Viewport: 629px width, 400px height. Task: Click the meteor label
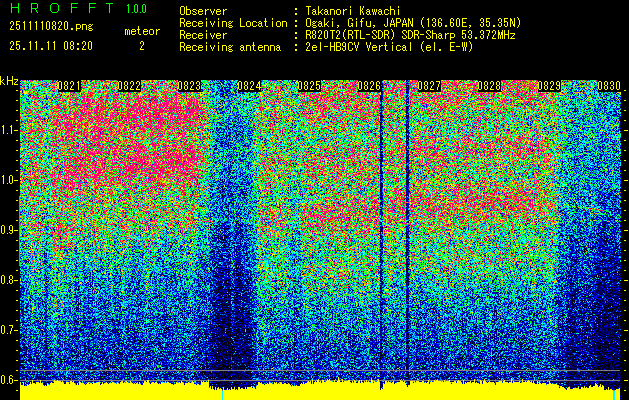[x=142, y=31]
